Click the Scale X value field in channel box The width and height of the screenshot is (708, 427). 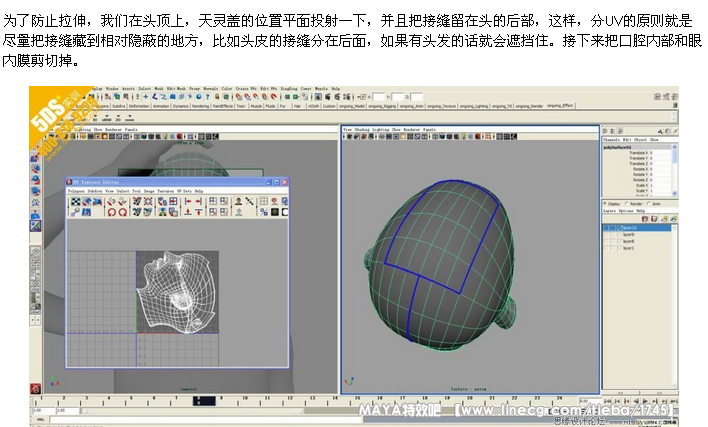(661, 185)
